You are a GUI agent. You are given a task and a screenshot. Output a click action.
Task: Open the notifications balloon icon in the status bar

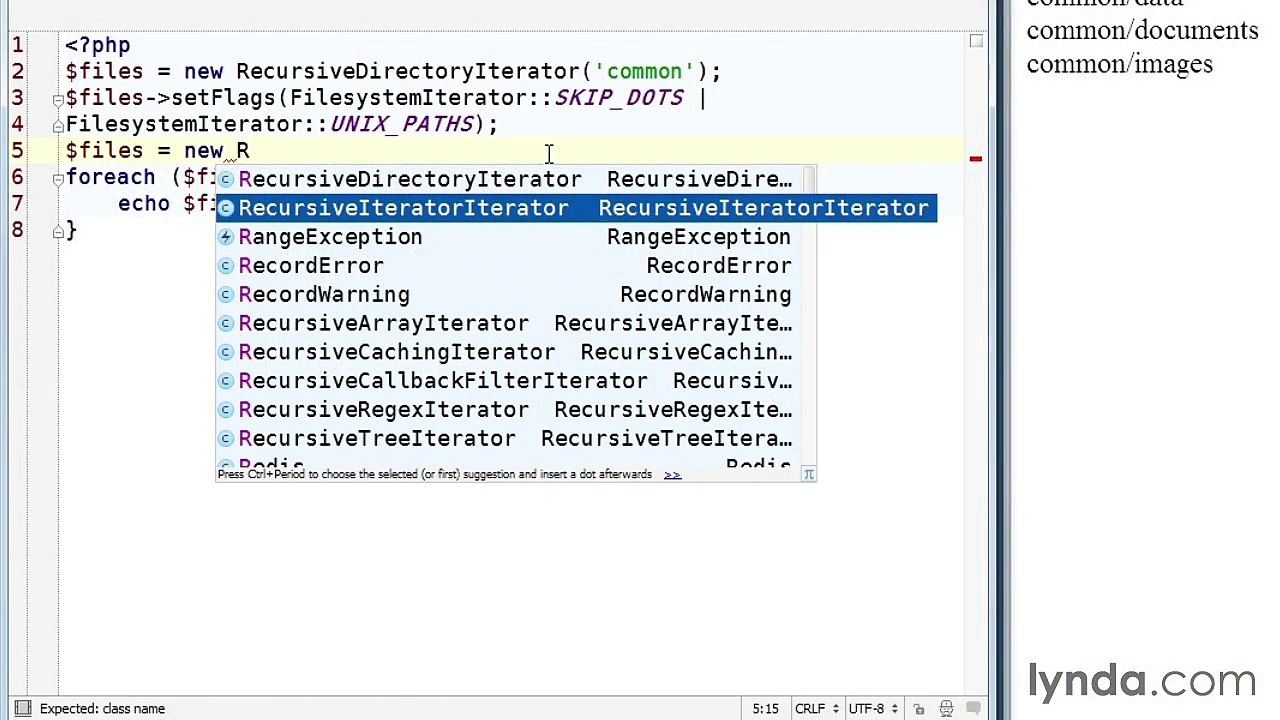pyautogui.click(x=973, y=709)
